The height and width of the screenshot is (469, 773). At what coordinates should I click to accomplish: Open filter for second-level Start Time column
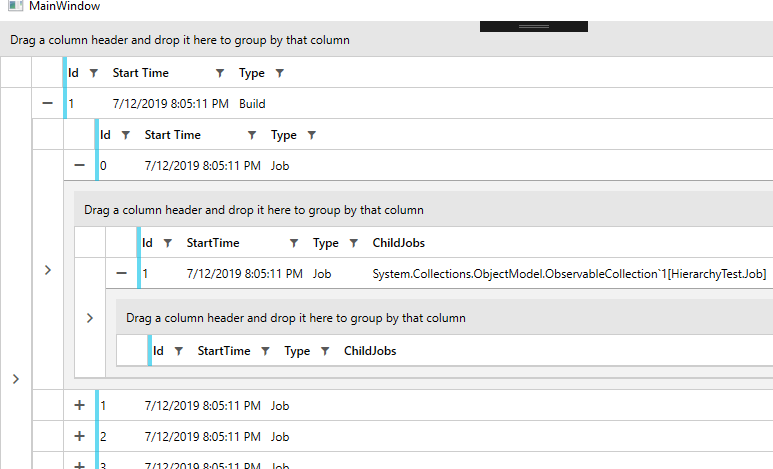252,135
